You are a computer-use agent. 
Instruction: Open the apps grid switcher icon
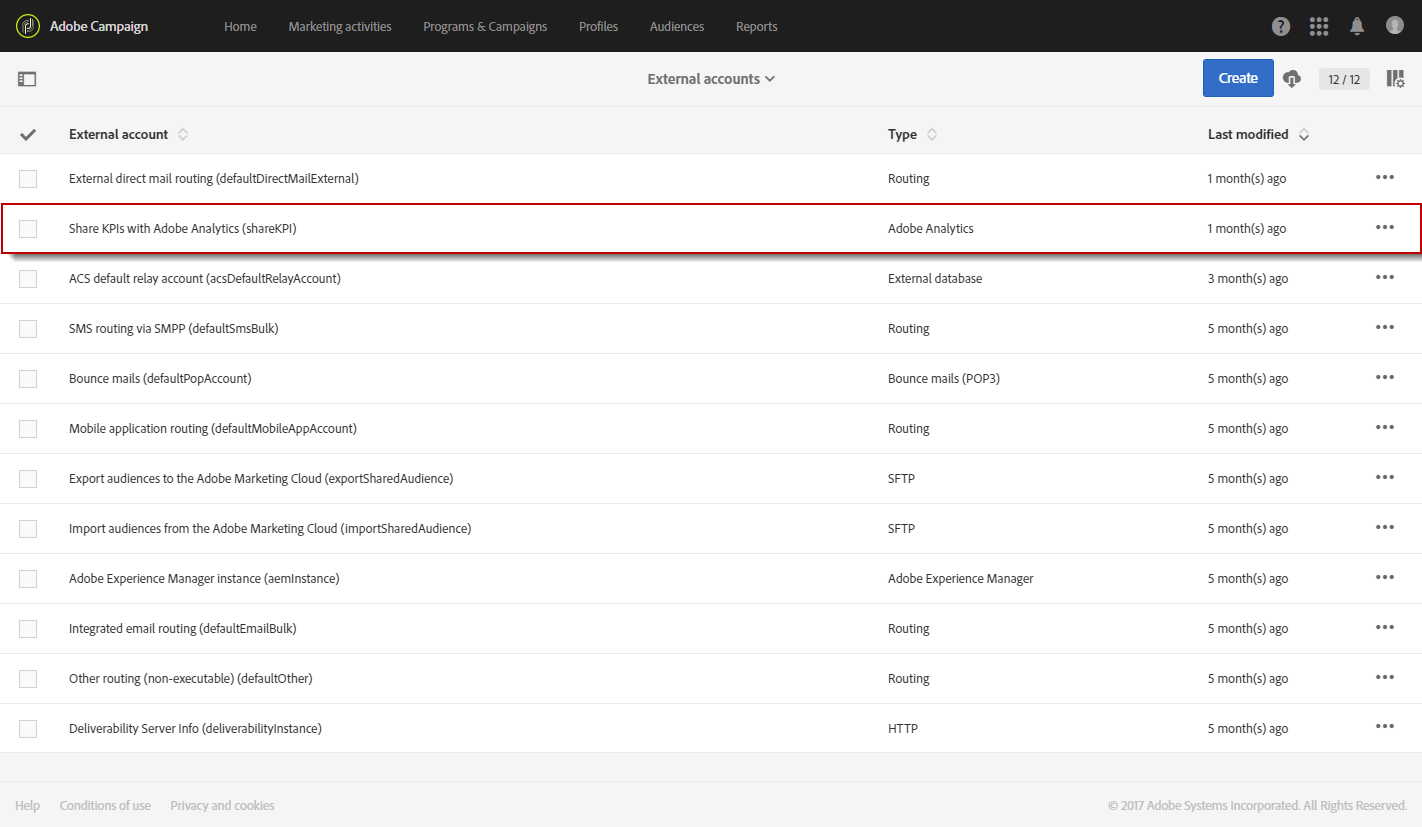click(x=1319, y=26)
